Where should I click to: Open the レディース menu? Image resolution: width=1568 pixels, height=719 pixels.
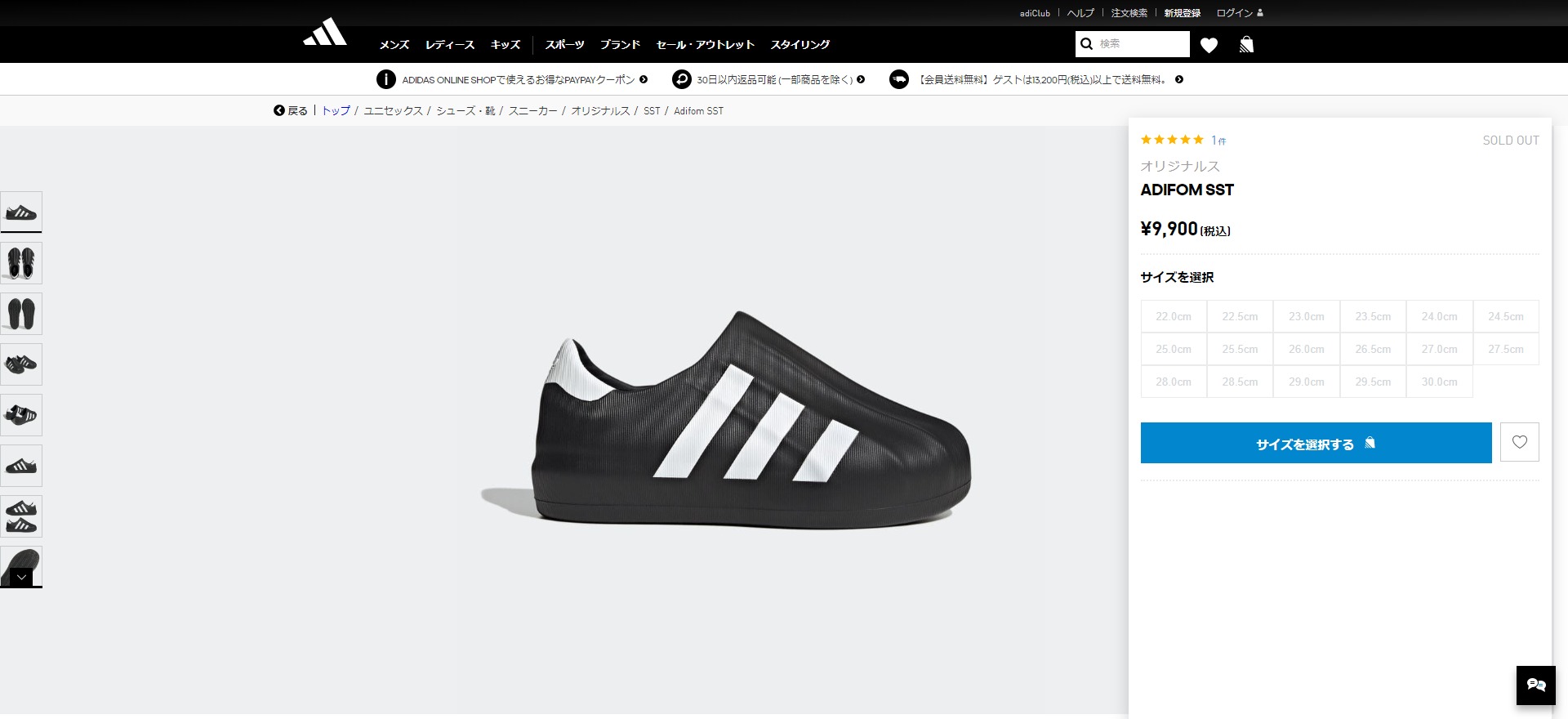[450, 45]
